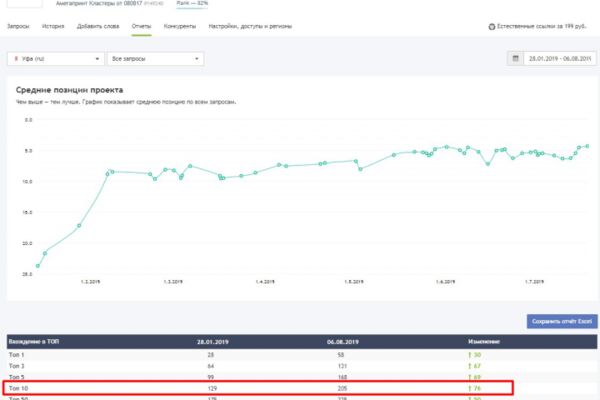Click the date range field 28.01.2019 - 06.08.2019
The image size is (600, 400).
pos(560,59)
